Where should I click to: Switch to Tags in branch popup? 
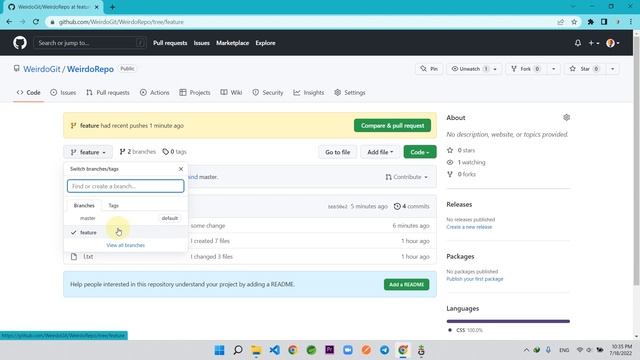click(x=113, y=205)
